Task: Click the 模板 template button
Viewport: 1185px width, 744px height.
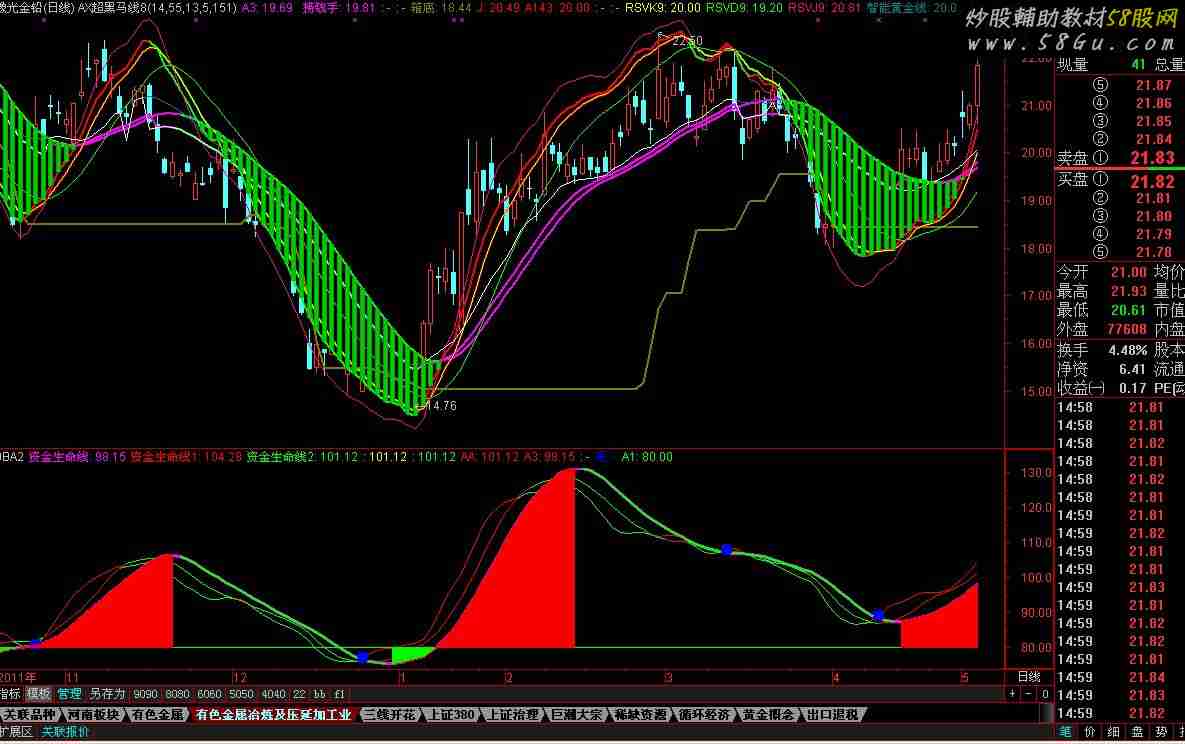Action: [39, 693]
